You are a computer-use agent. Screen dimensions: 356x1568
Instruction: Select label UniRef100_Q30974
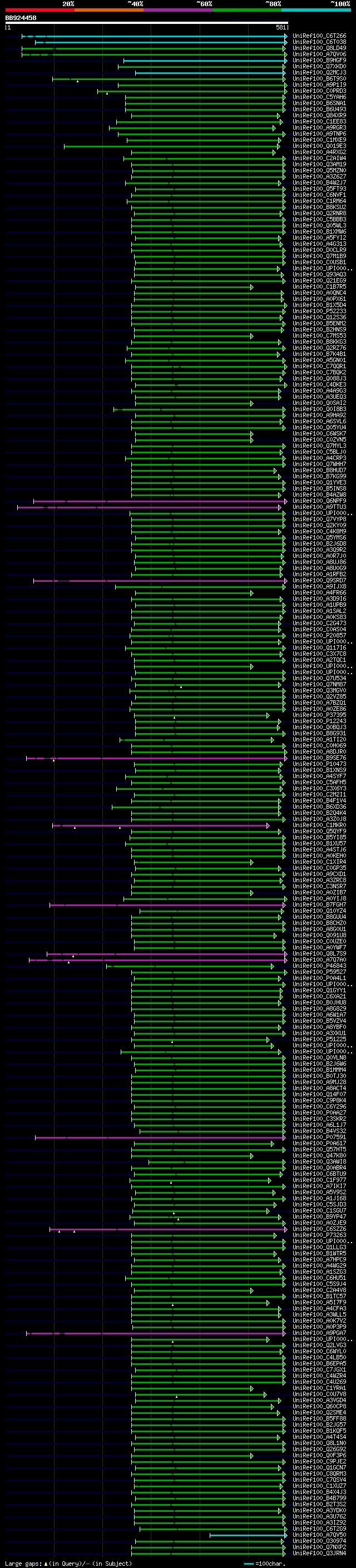coord(319,1541)
